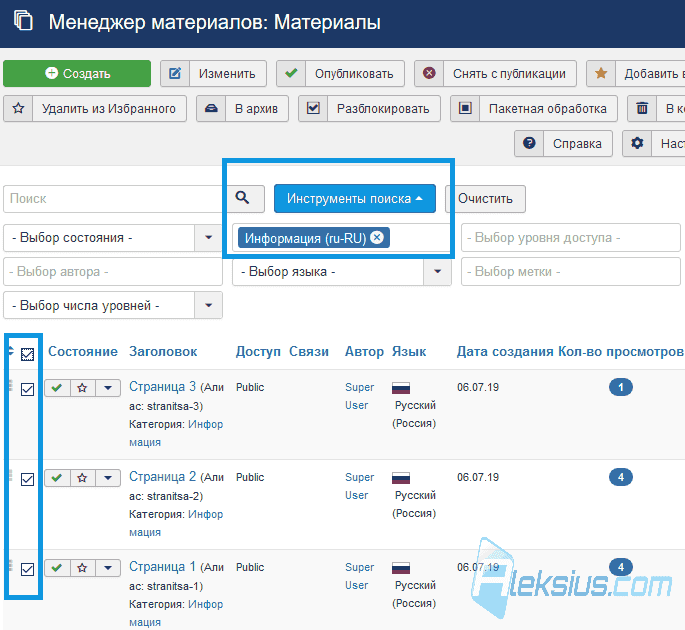The height and width of the screenshot is (630, 685).
Task: Click the pencil edit icon beside Изменить
Action: pyautogui.click(x=175, y=73)
